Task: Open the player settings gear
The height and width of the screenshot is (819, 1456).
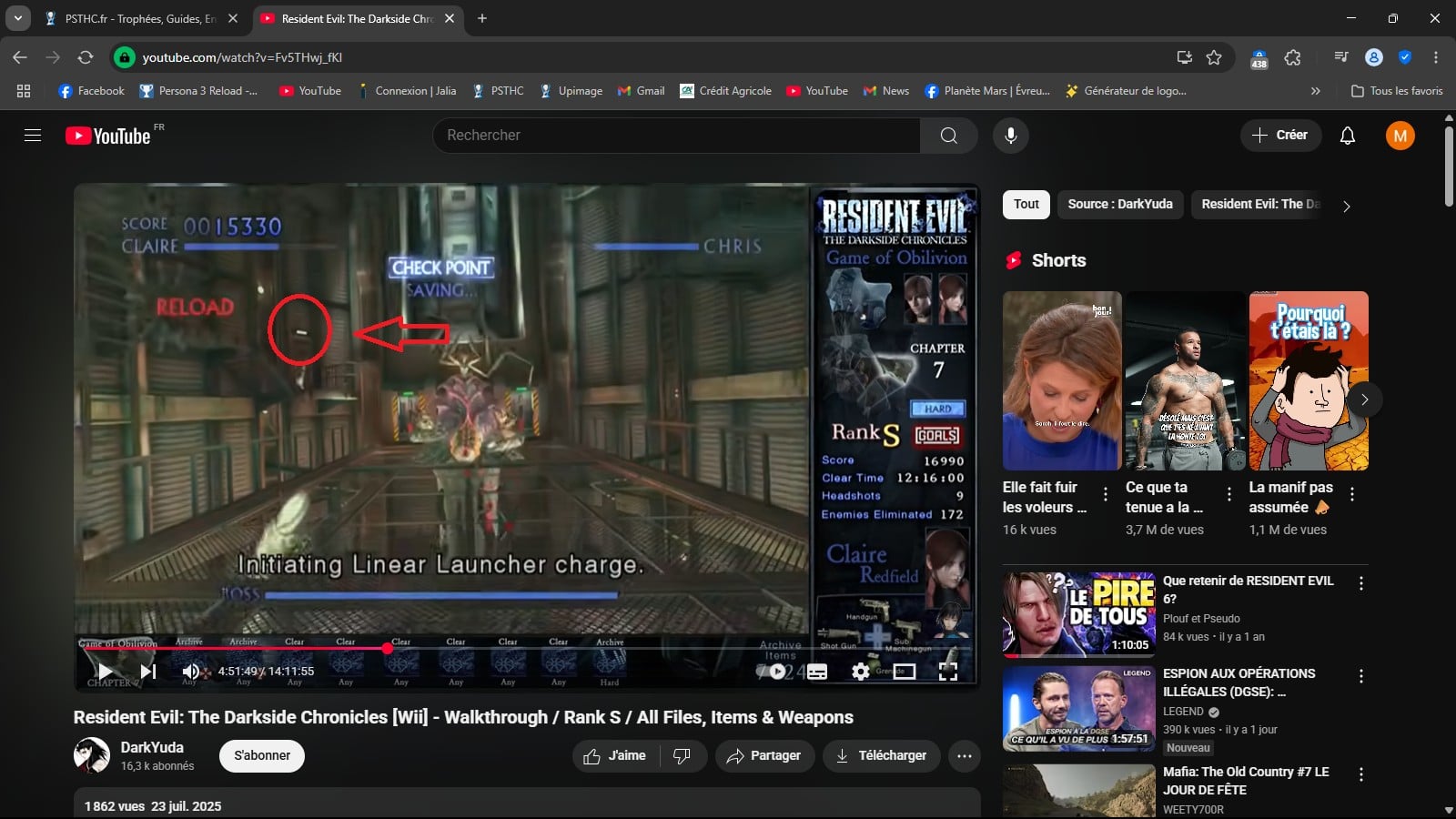Action: (860, 672)
